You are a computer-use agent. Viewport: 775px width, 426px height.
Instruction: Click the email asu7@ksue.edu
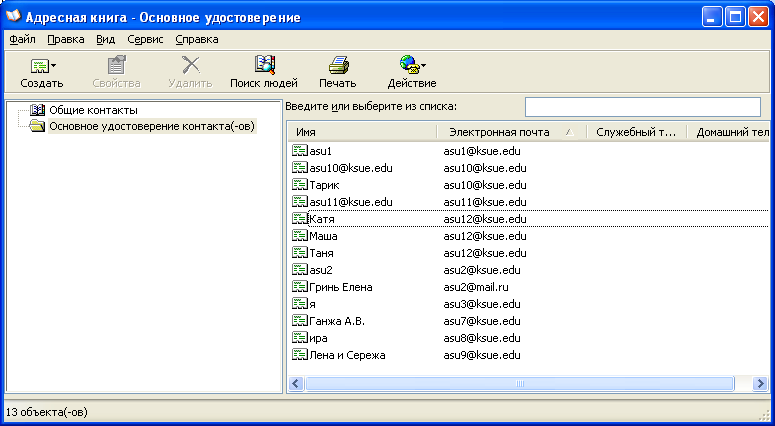482,321
